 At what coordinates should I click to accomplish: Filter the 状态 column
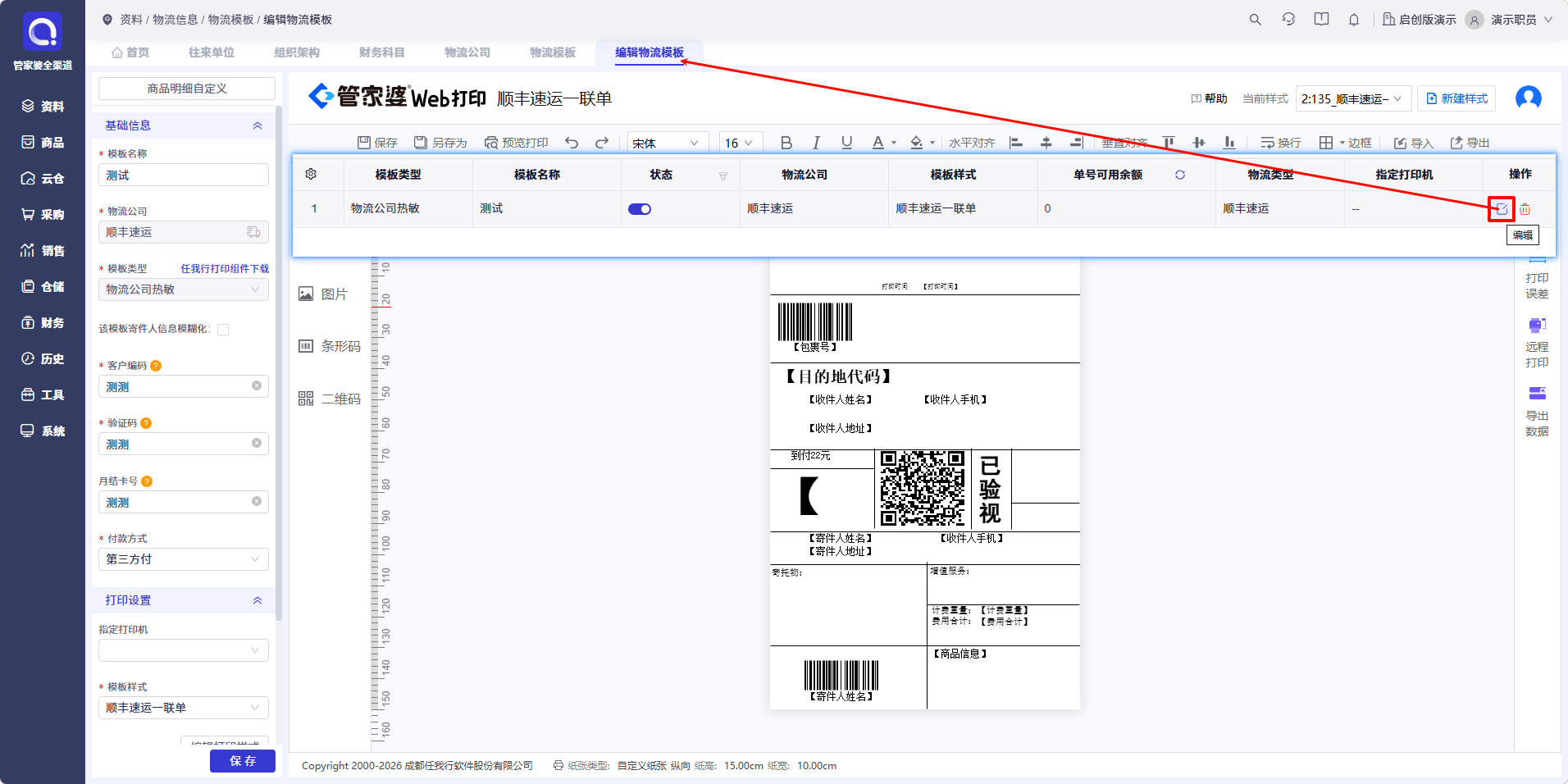(723, 175)
